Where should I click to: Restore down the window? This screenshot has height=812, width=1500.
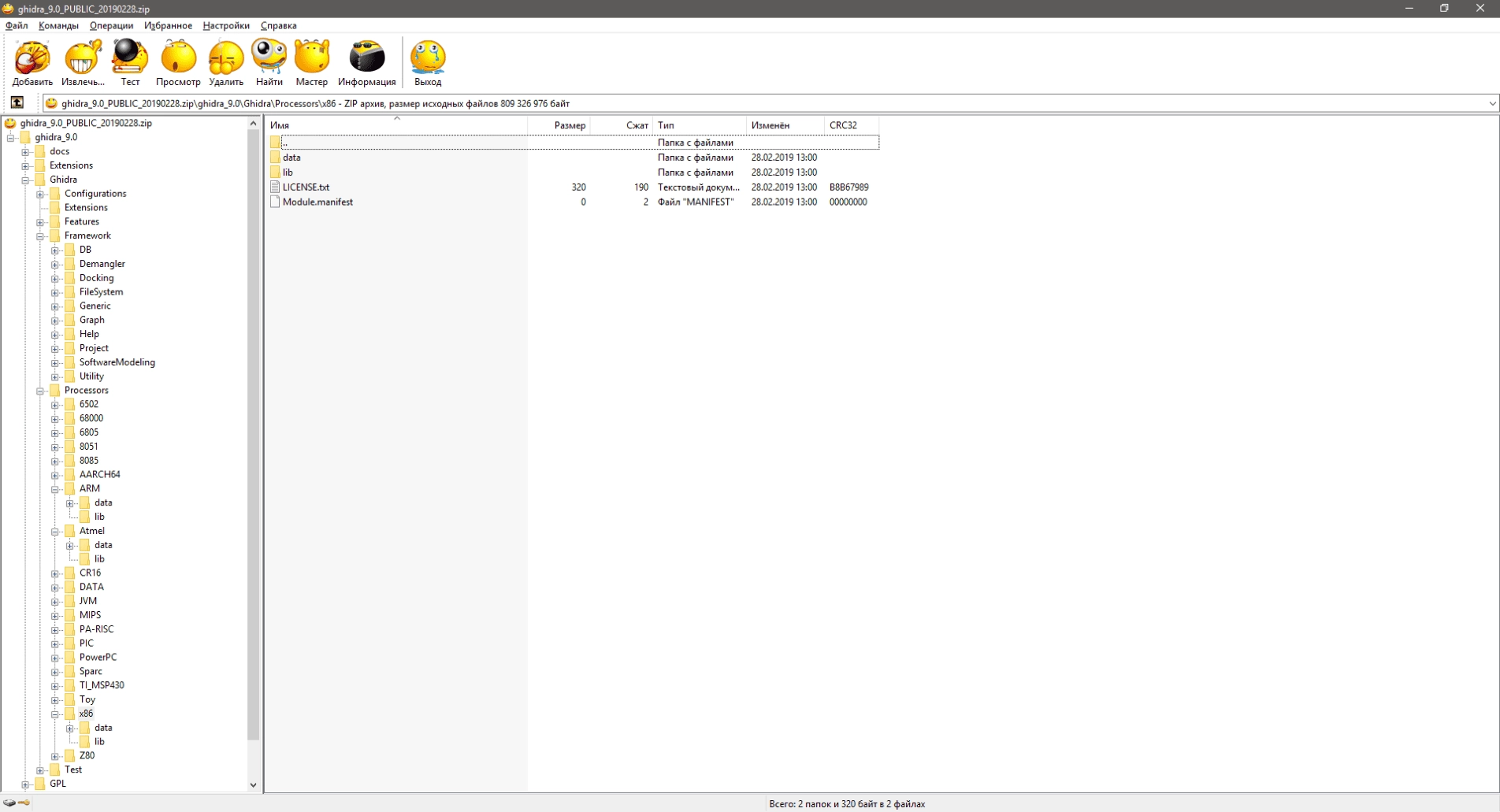(1444, 8)
